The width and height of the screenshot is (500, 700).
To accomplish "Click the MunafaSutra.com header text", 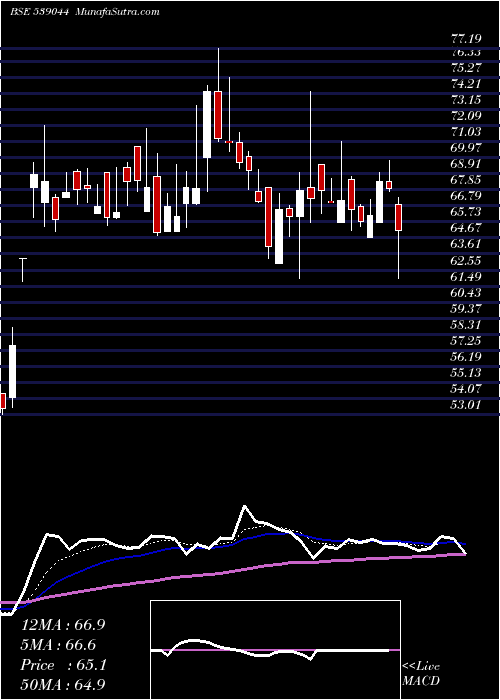I will pos(118,12).
